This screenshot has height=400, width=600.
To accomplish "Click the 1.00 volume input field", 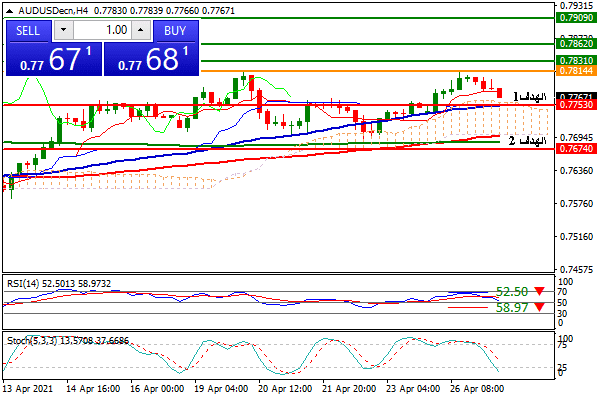I will [102, 30].
